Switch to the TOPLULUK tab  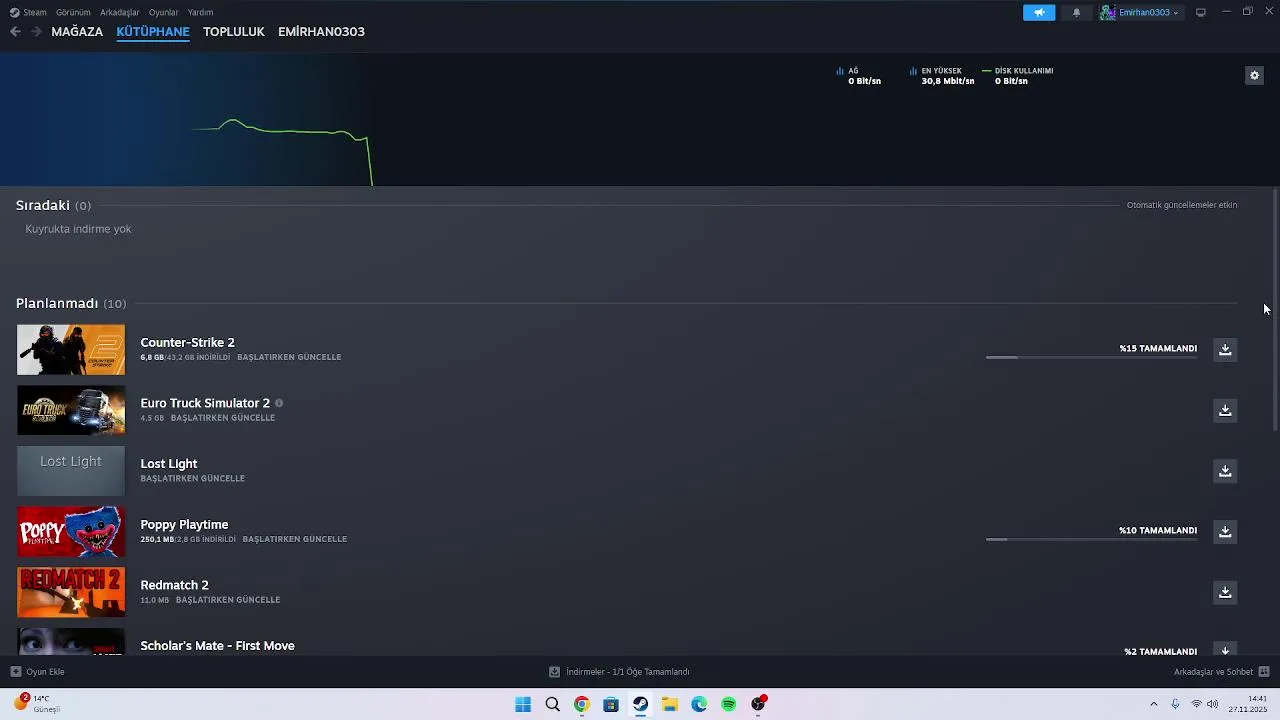234,31
